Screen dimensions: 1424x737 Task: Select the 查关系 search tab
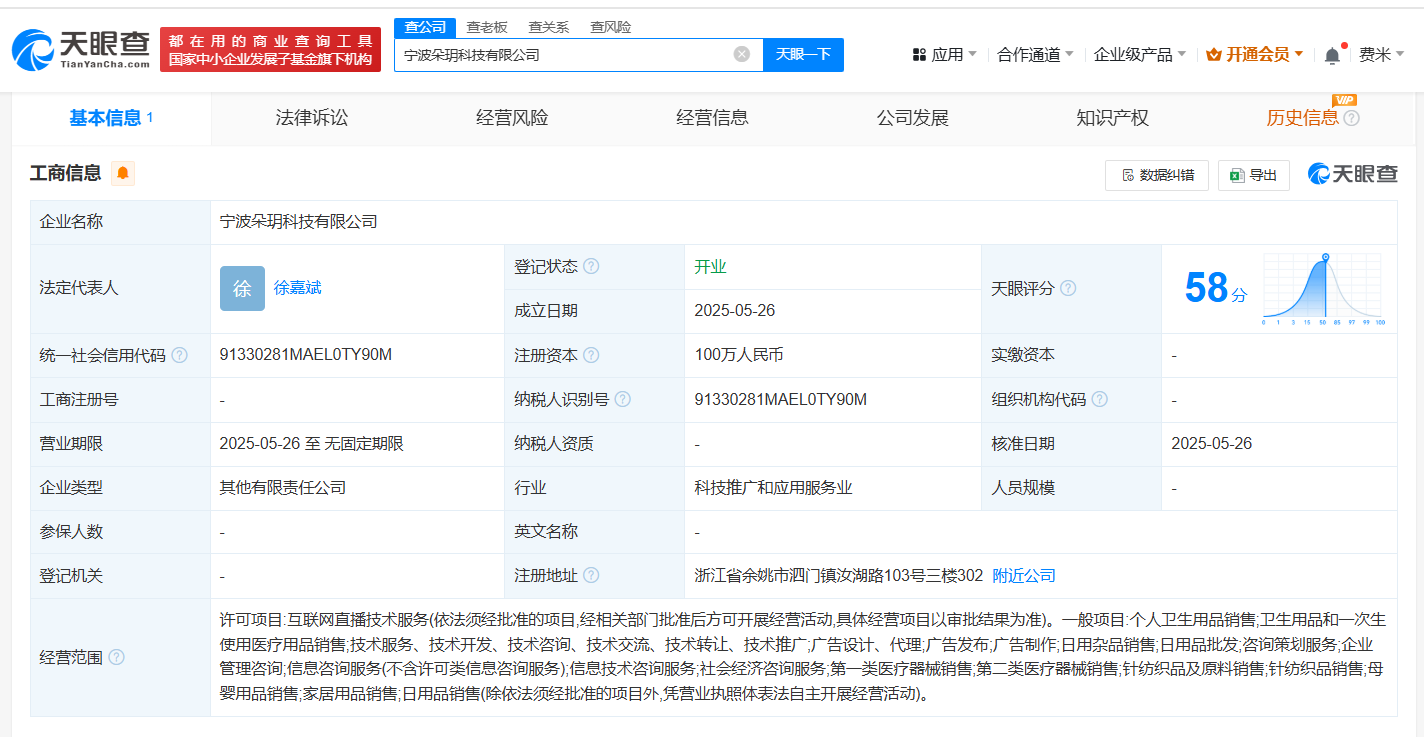click(549, 27)
